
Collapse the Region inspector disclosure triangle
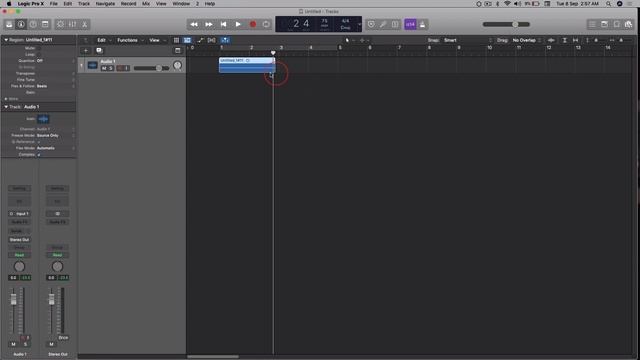point(6,40)
